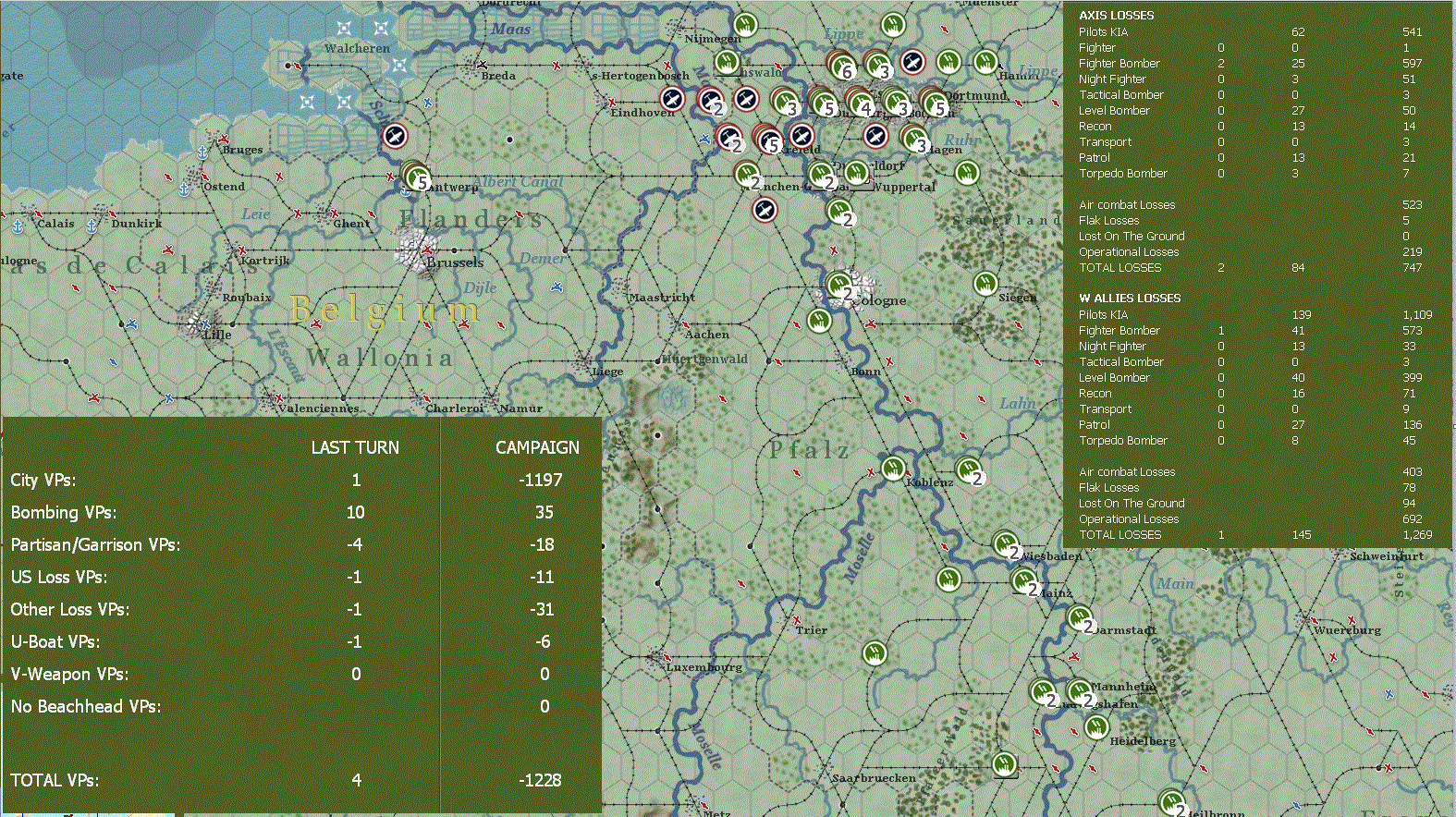Select the factory stack at Heilbronn
The height and width of the screenshot is (817, 1456).
(1172, 801)
